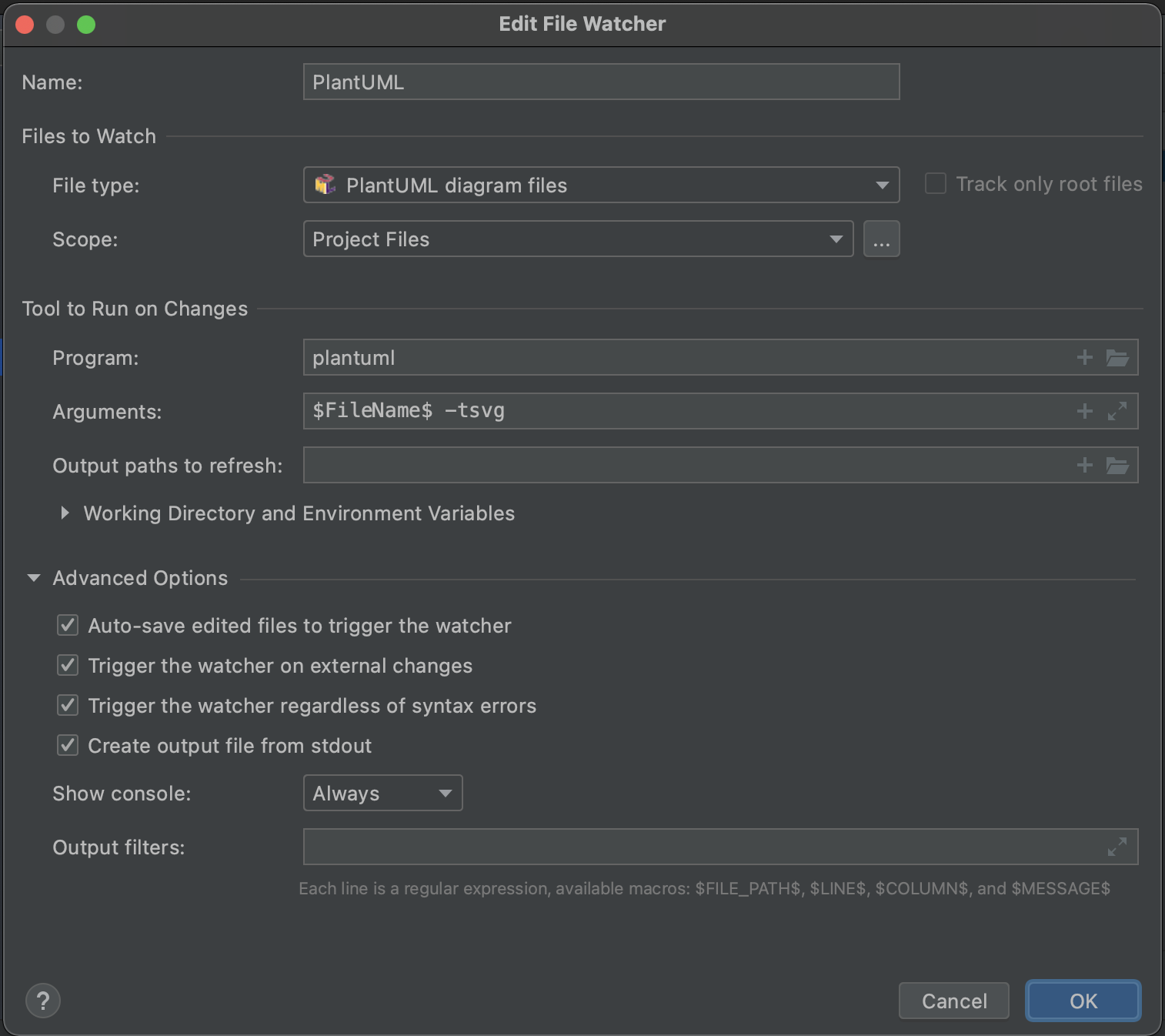The width and height of the screenshot is (1165, 1036).
Task: Collapse the Advanced Options section
Action: 32,577
